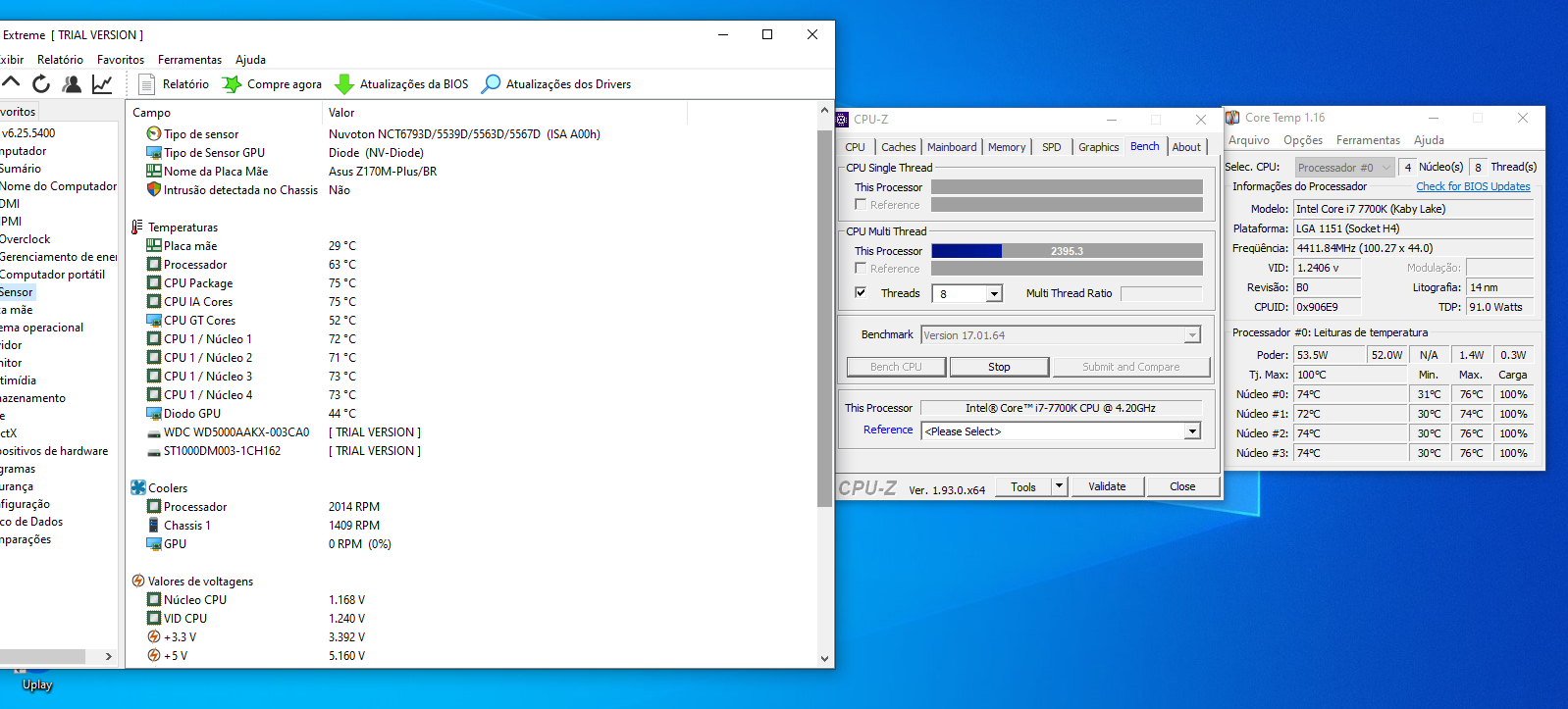Click the sidebar horizontal scrollbar right arrow

(x=108, y=657)
